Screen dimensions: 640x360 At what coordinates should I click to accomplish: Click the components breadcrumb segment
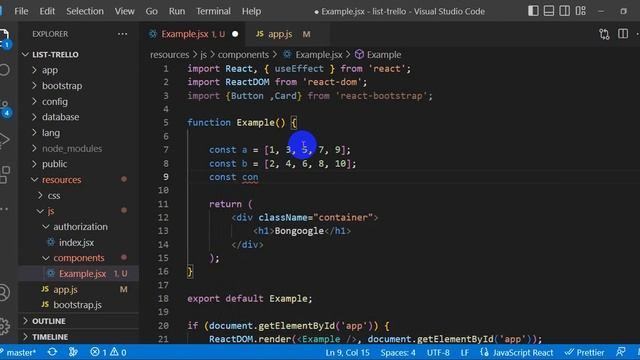[x=243, y=55]
